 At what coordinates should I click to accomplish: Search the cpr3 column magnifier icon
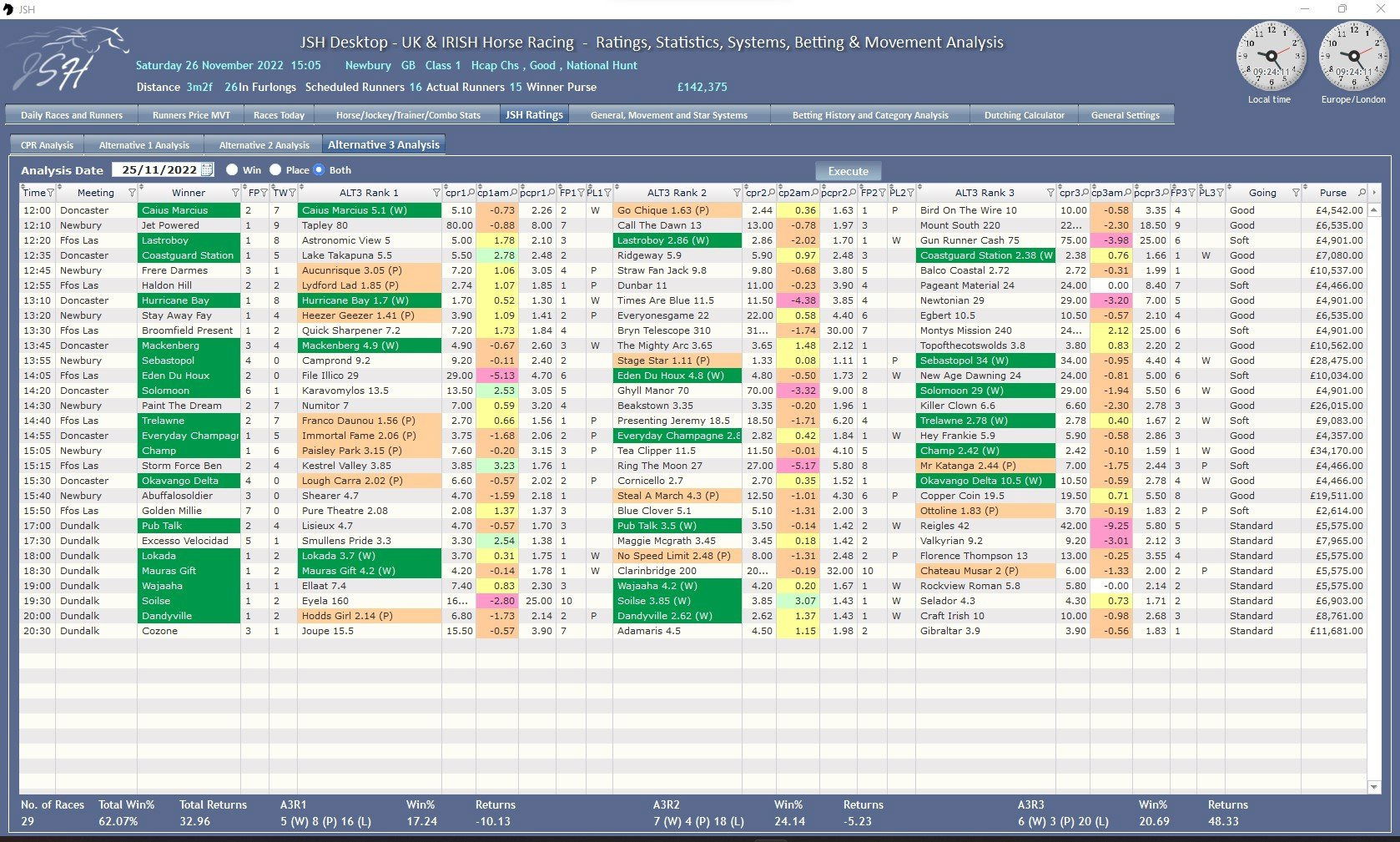coord(1085,193)
